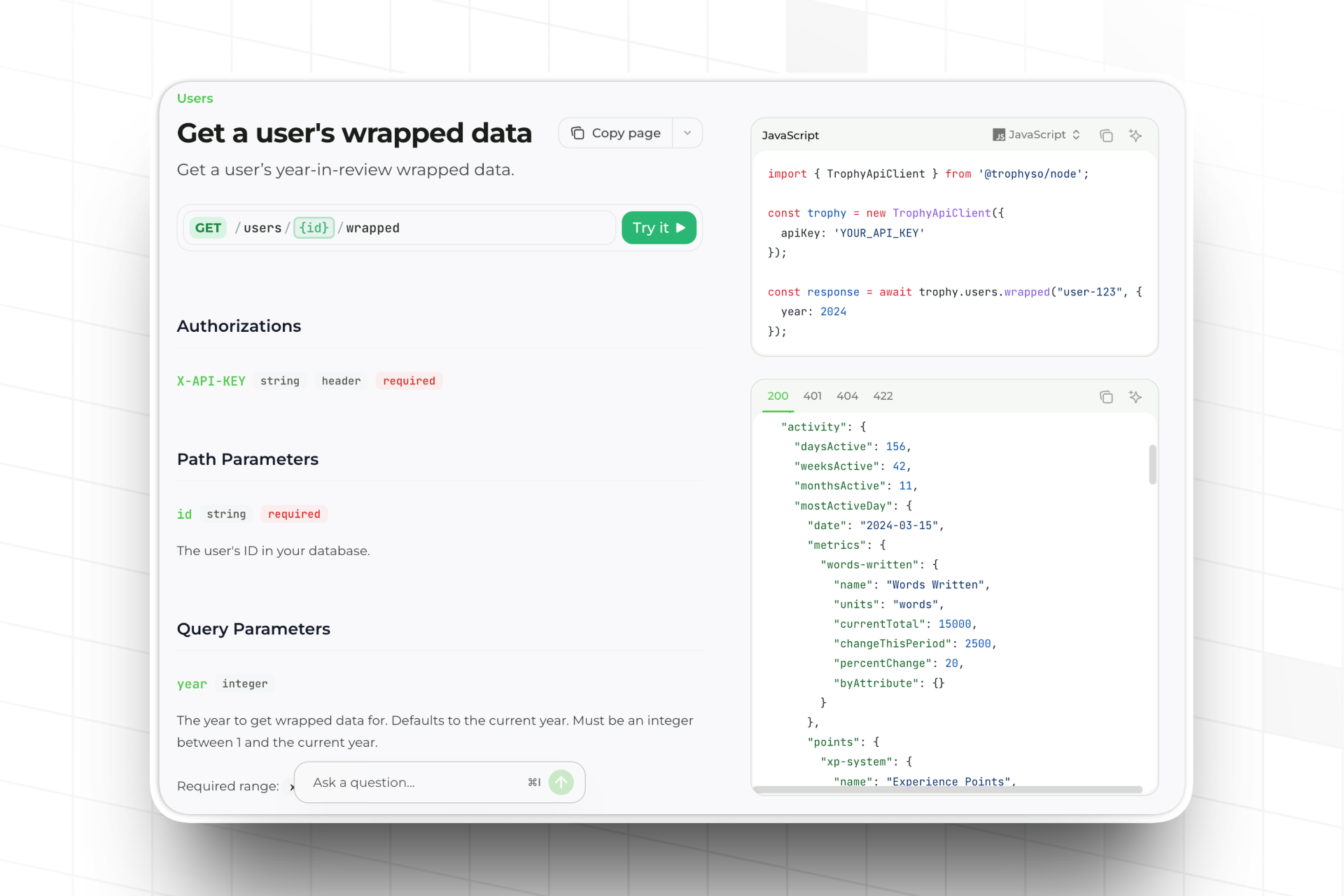Click the X-API-KEY authorization name
Image resolution: width=1344 pixels, height=896 pixels.
click(211, 381)
